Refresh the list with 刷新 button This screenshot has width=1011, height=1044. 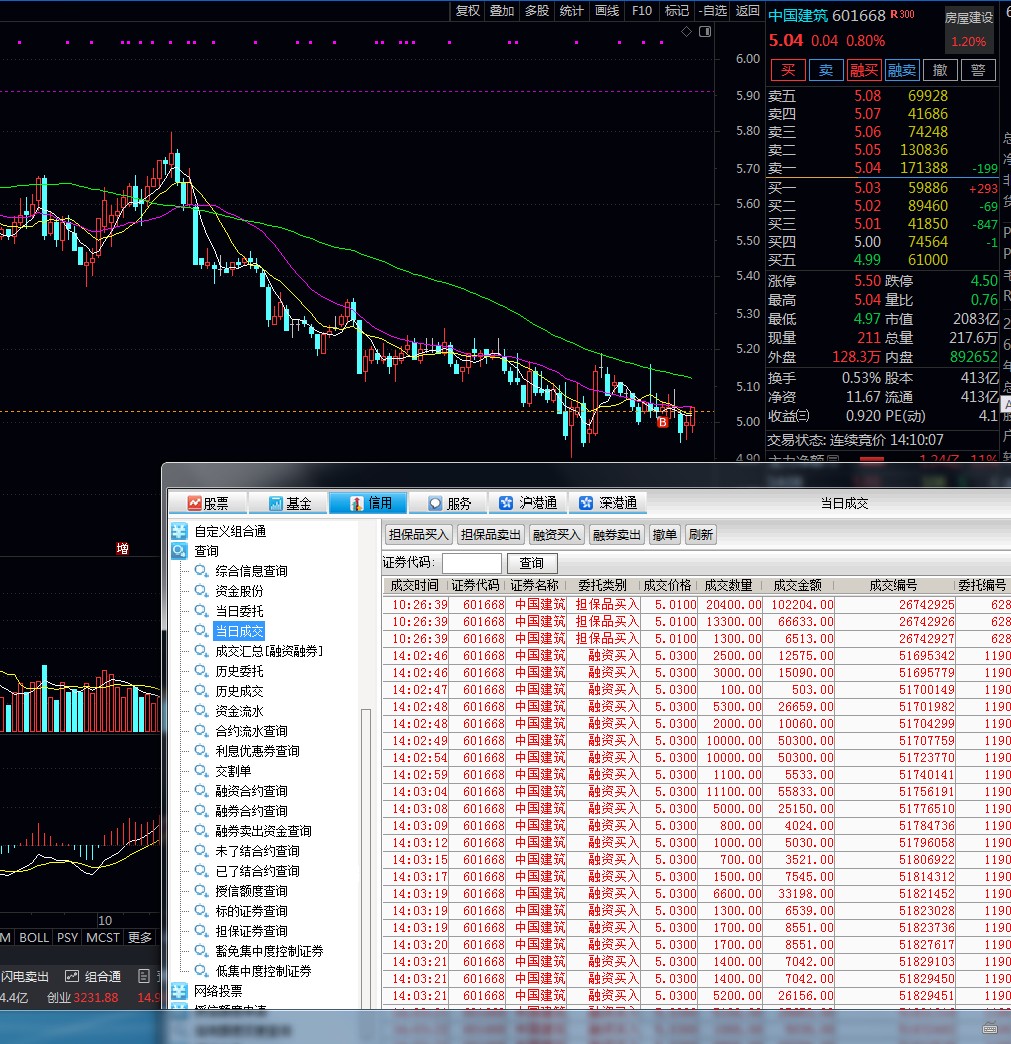[700, 535]
